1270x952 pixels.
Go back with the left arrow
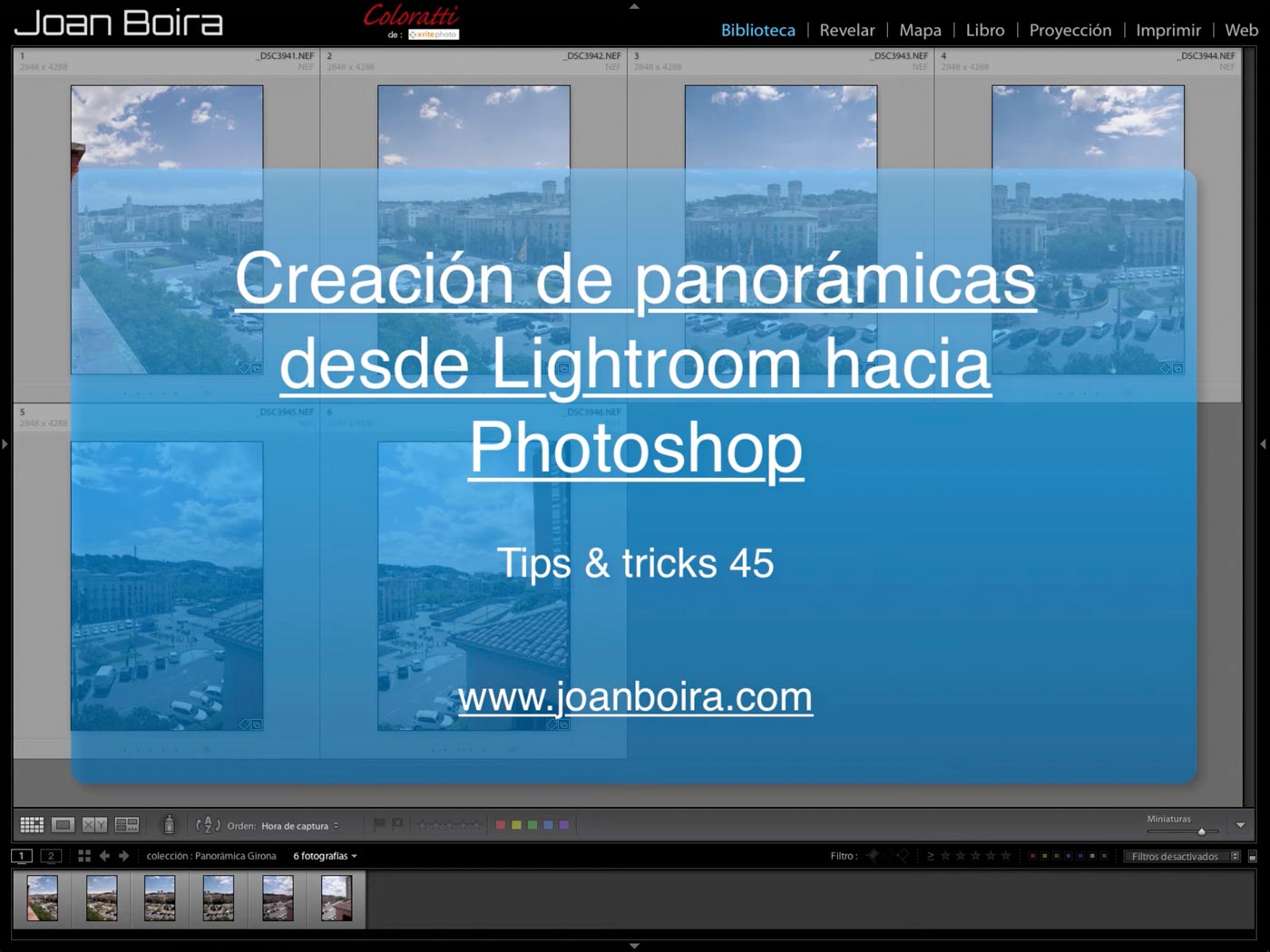tap(104, 856)
